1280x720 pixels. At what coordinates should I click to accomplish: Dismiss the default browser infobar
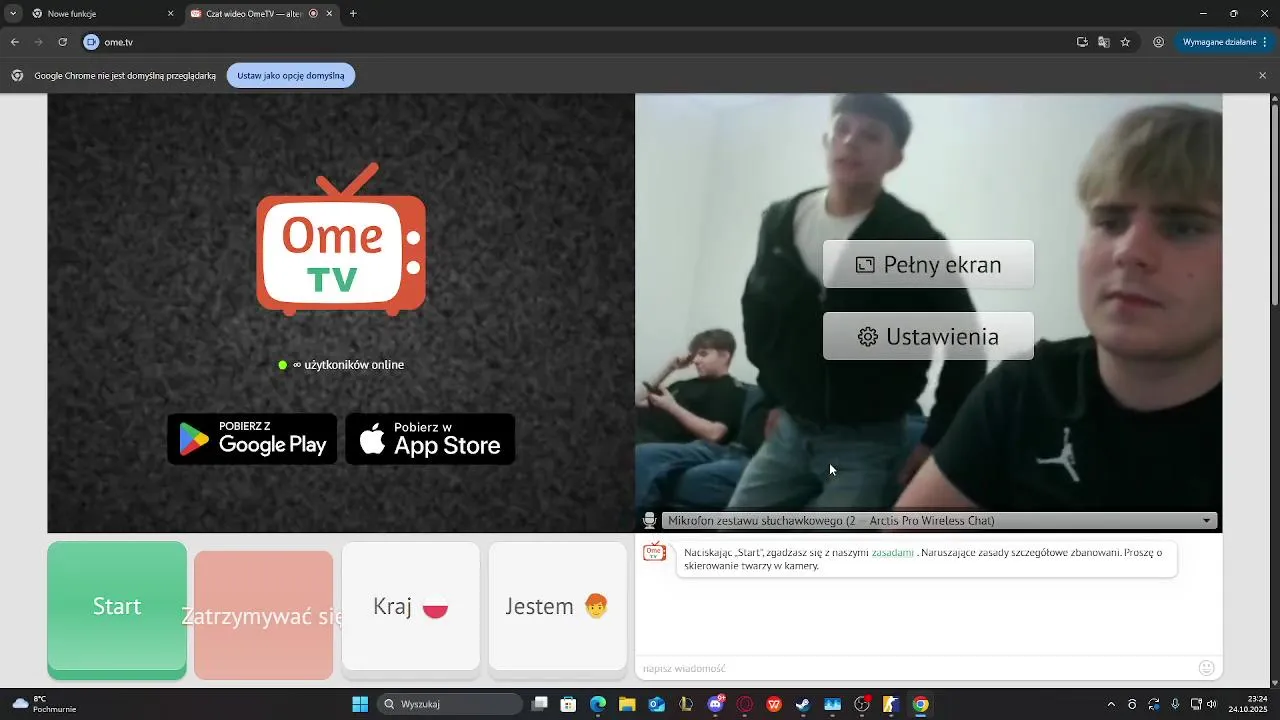point(1262,75)
